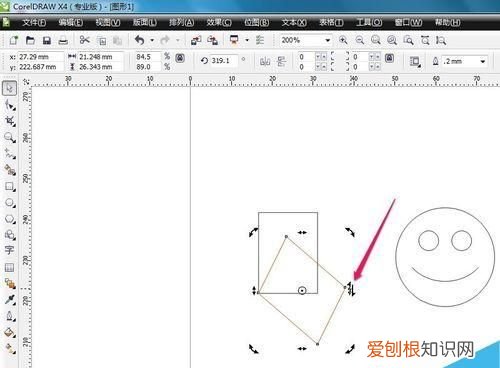
Task: Open the 效果(C) menu
Action: pyautogui.click(x=219, y=22)
